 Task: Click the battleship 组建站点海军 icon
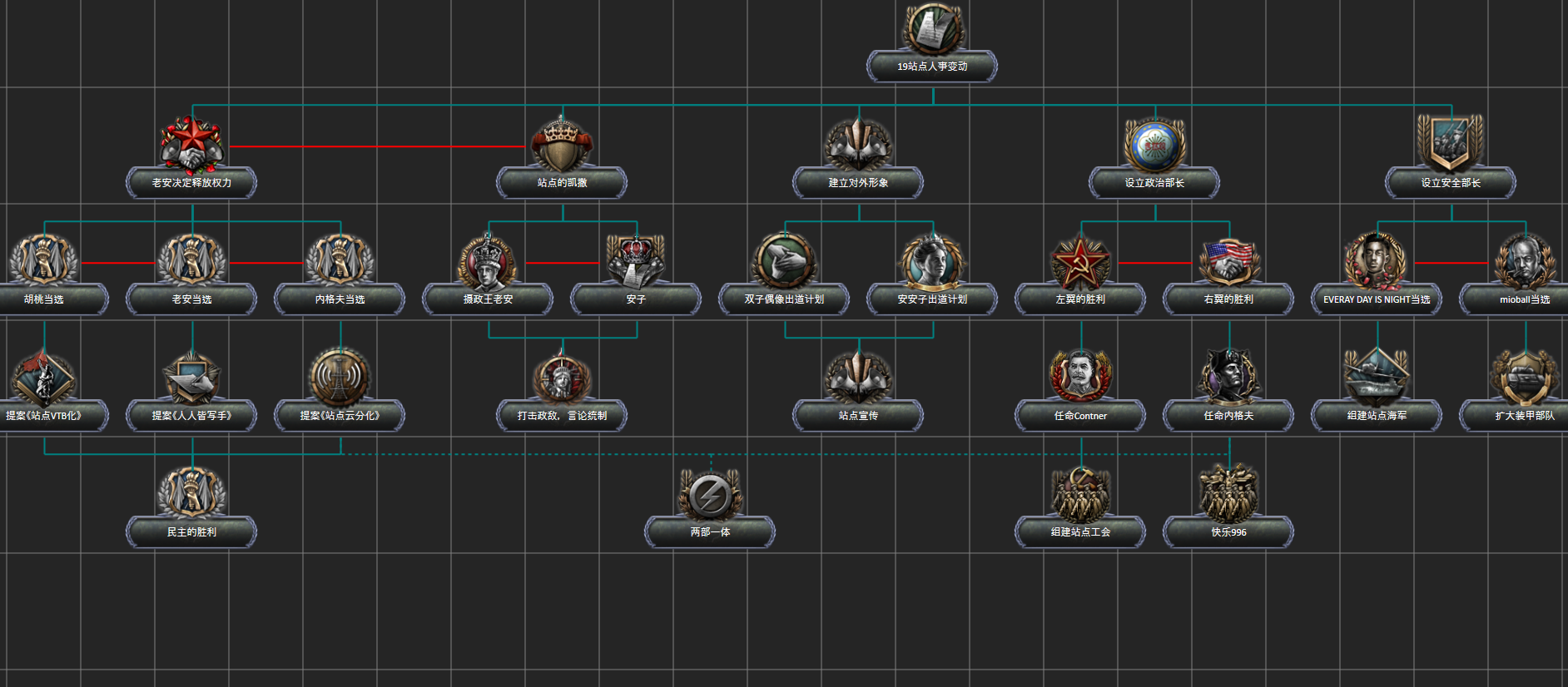pos(1377,378)
